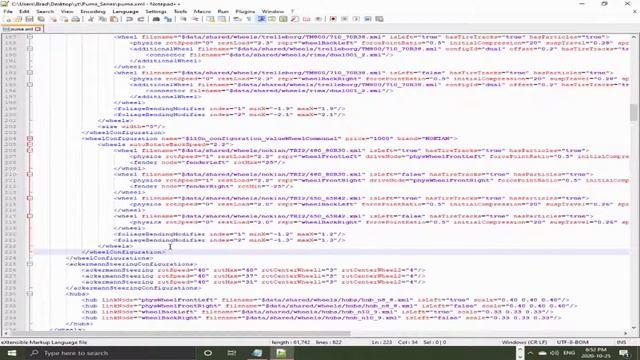
Task: Click the Save All toolbar icon
Action: 41,19
